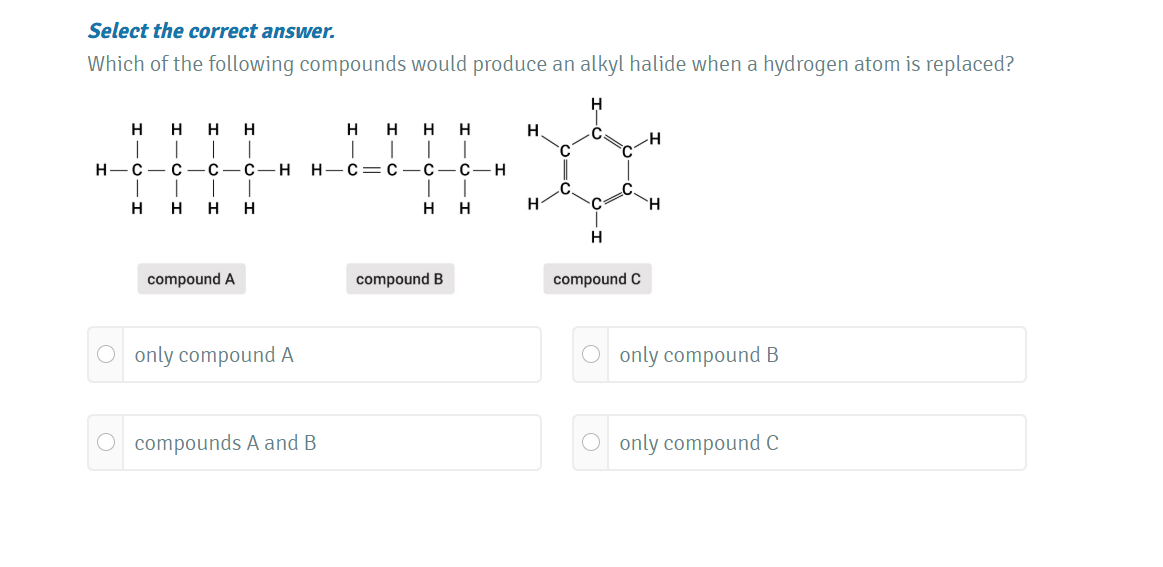Screen dimensions: 1163x567
Task: Click the "compounds A and B" answer text
Action: click(225, 443)
